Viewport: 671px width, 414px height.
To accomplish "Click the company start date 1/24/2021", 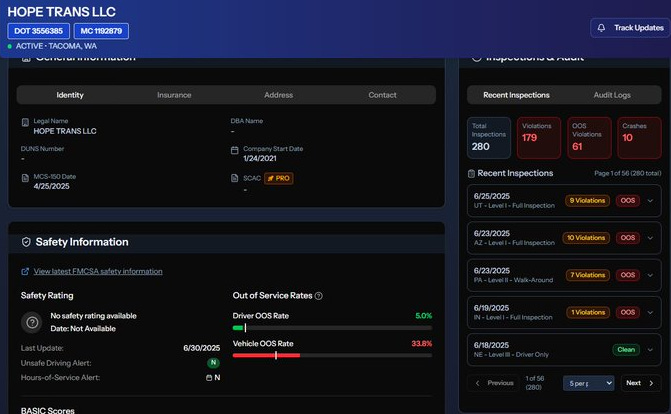I will pos(260,158).
